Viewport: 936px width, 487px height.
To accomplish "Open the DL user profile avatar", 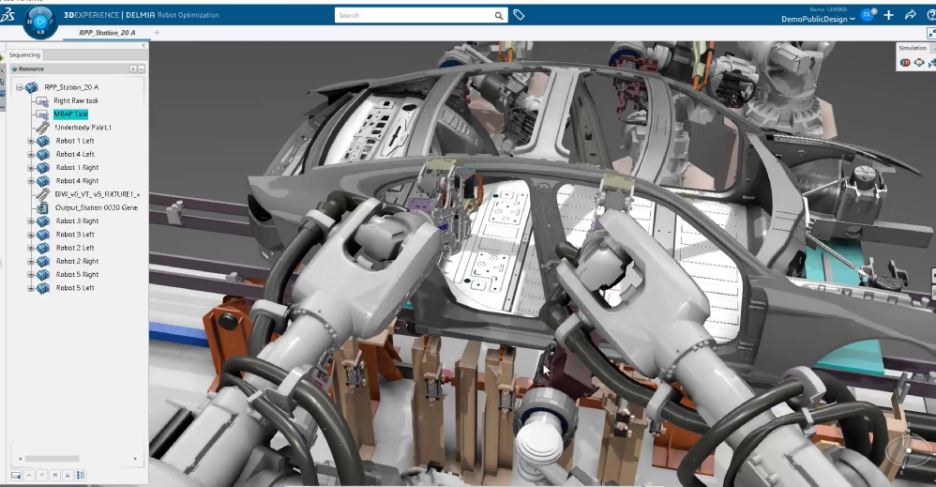I will pyautogui.click(x=867, y=15).
